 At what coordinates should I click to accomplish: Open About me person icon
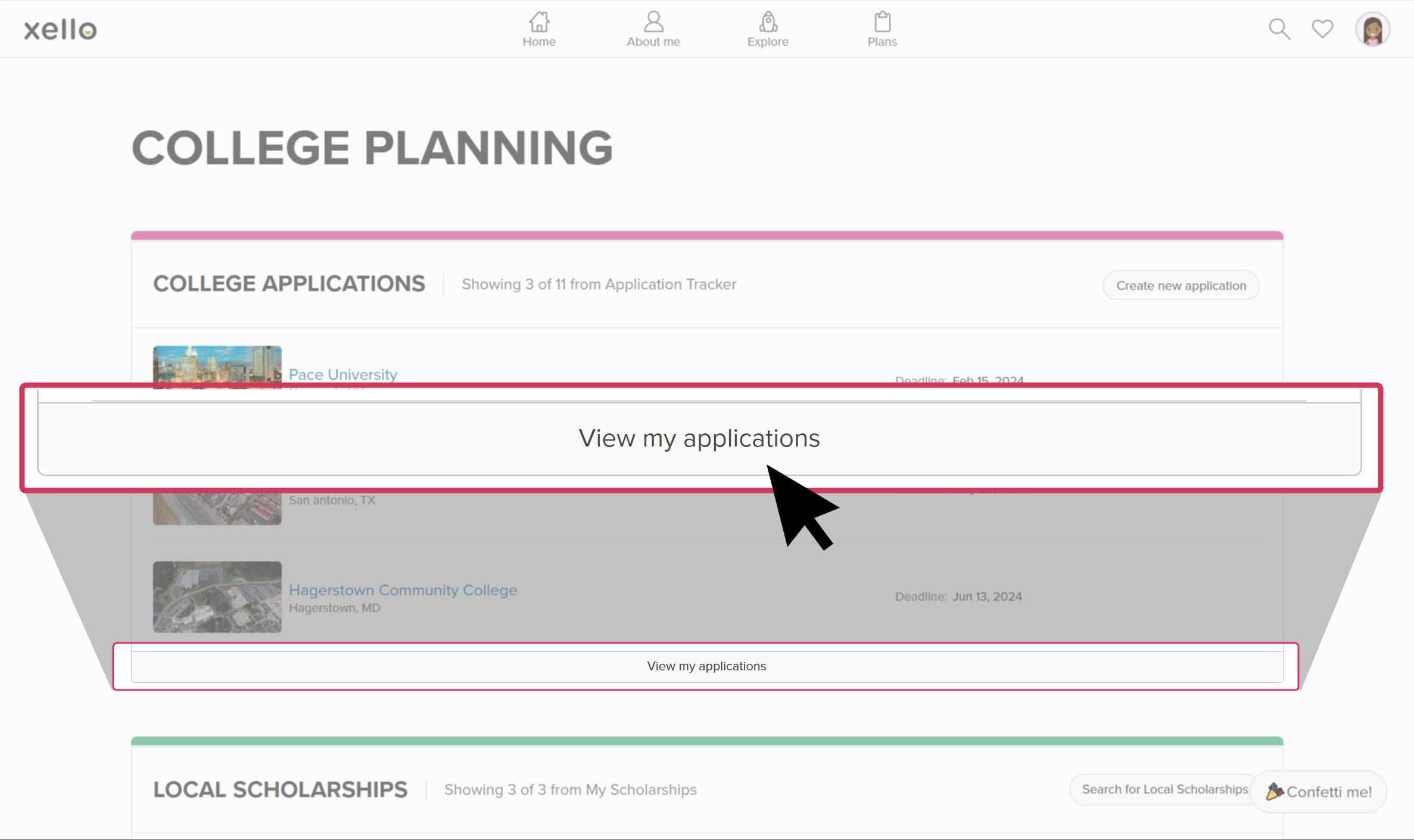pos(653,22)
